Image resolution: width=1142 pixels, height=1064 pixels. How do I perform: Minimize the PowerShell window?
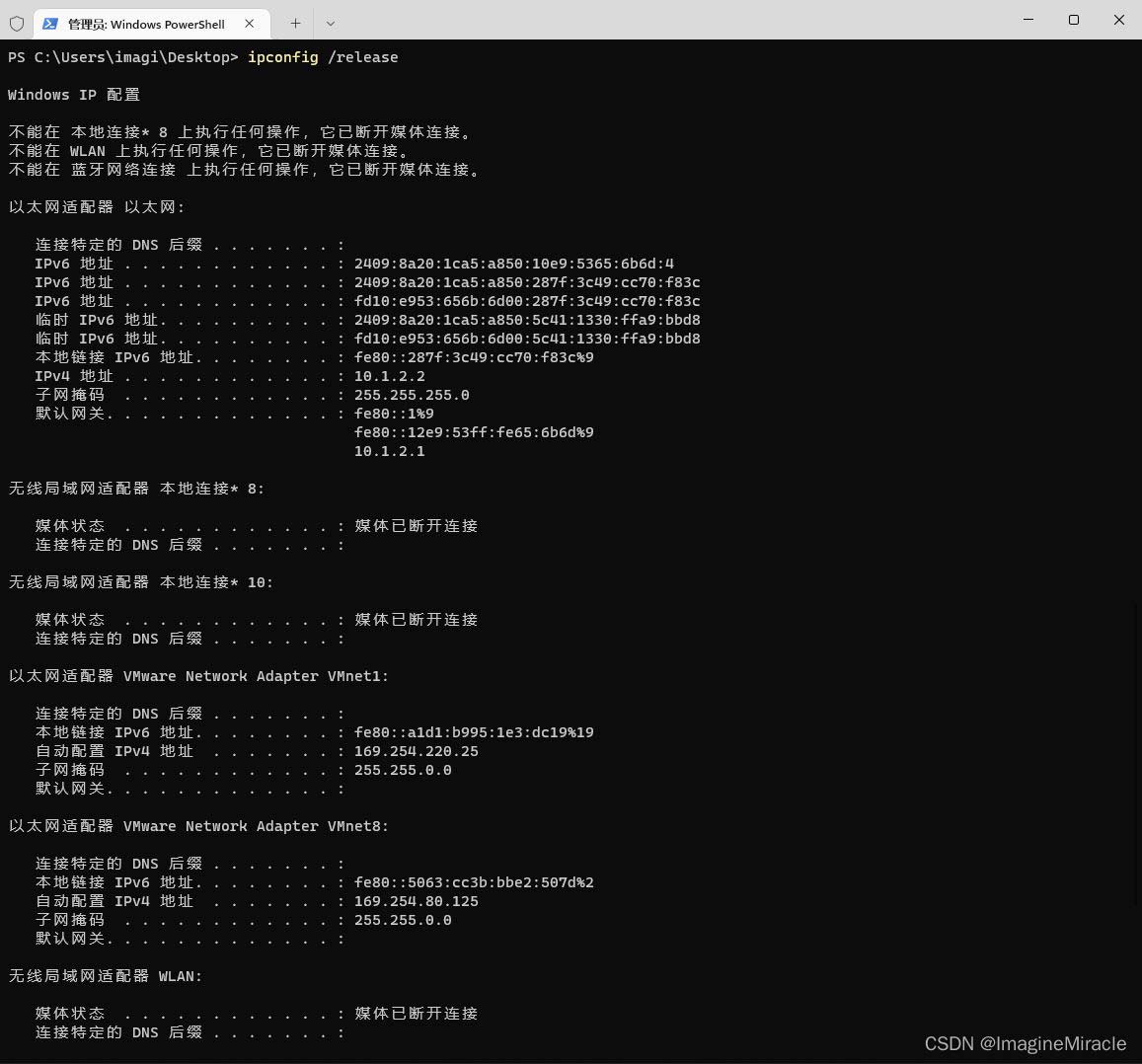[1028, 20]
